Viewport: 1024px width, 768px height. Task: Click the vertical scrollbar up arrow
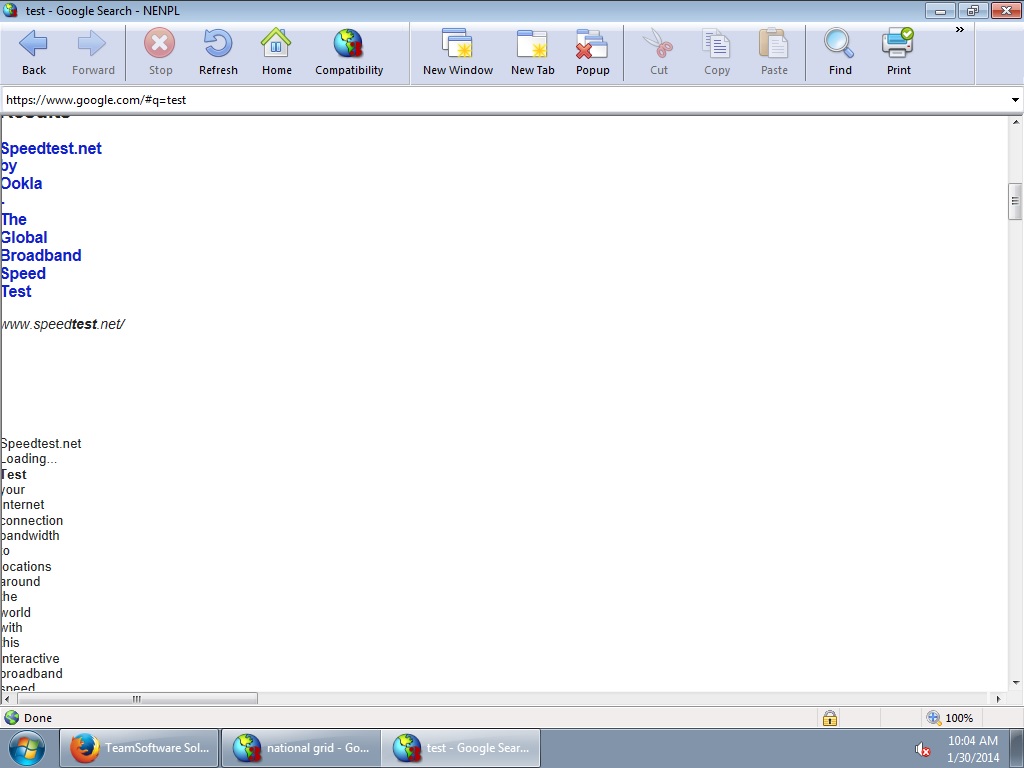[x=1015, y=122]
